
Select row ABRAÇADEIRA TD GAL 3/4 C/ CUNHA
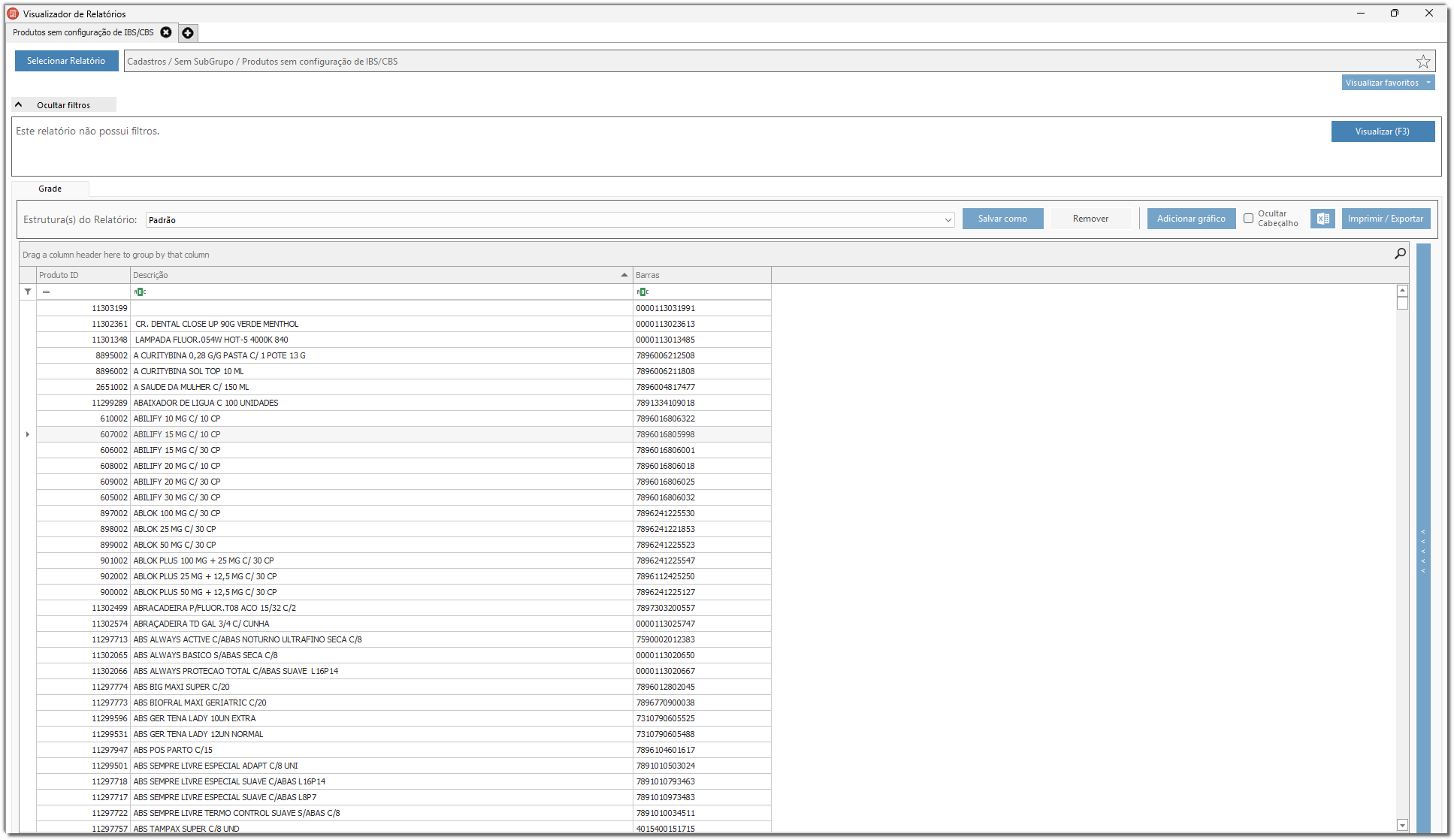tap(404, 624)
